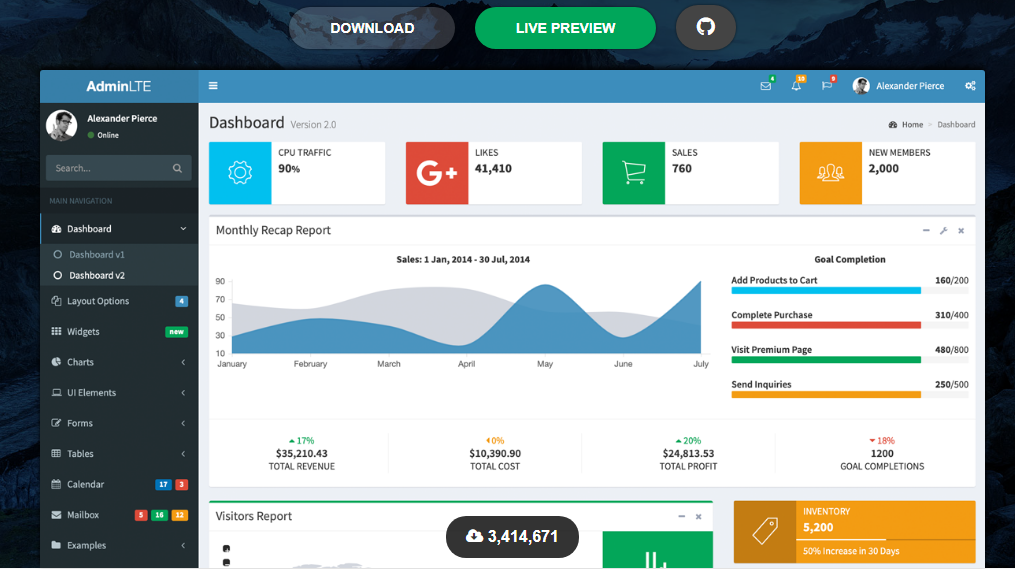Screen dimensions: 1015x569
Task: Click the Mailbox envelope icon in sidebar
Action: (x=56, y=515)
